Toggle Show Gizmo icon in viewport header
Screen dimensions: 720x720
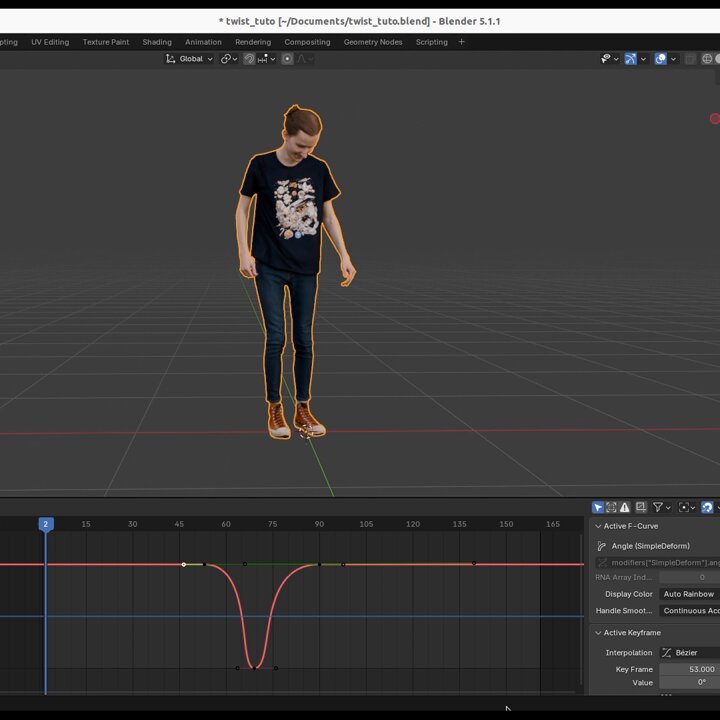click(x=630, y=59)
